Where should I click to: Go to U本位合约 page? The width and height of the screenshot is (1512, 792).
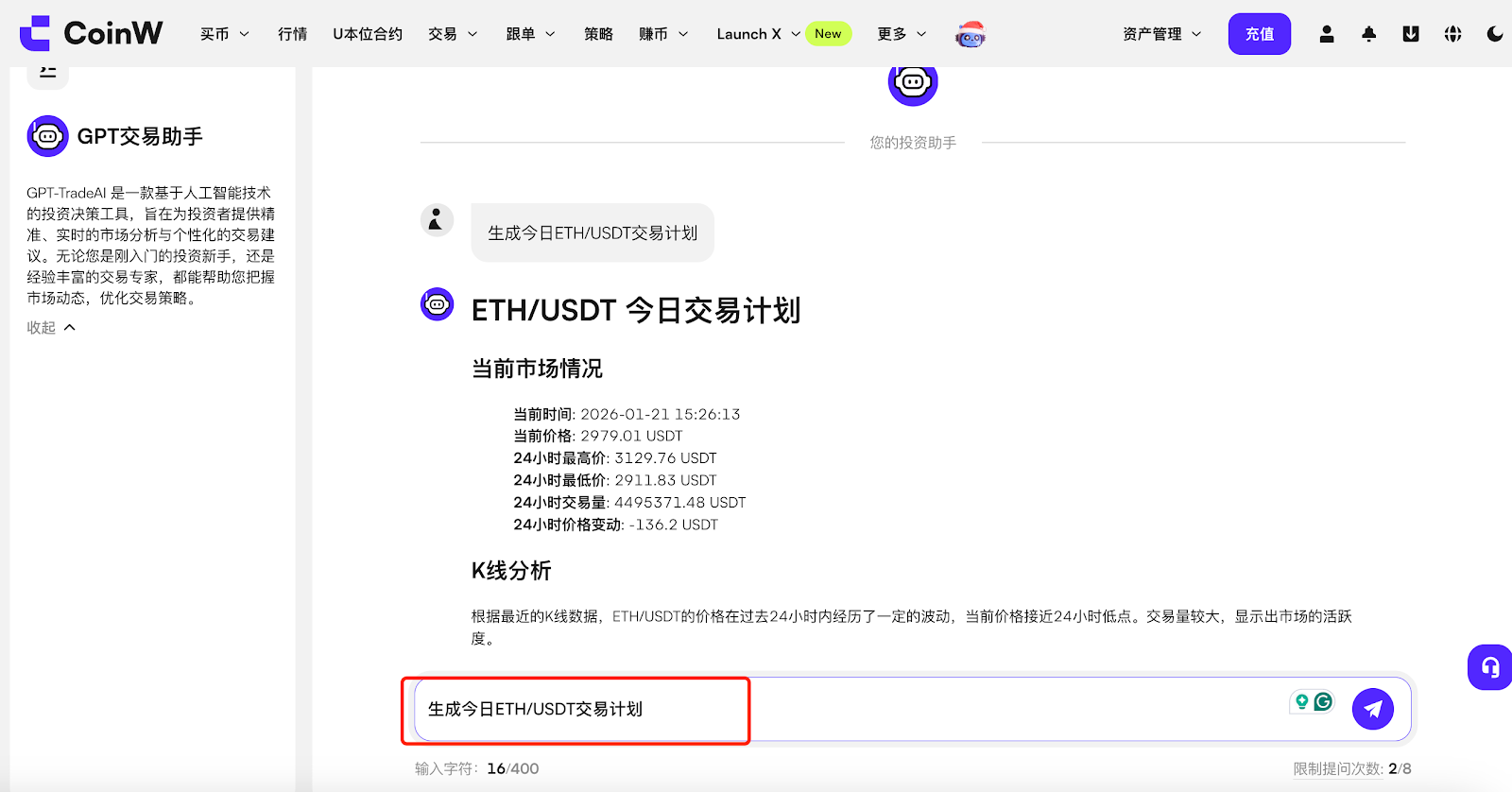[x=368, y=34]
